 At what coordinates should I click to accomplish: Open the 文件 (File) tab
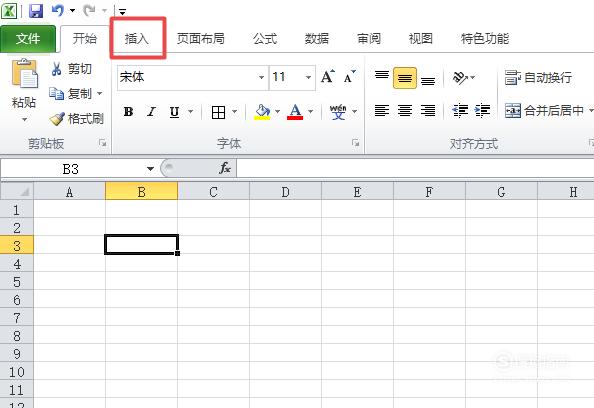[28, 39]
